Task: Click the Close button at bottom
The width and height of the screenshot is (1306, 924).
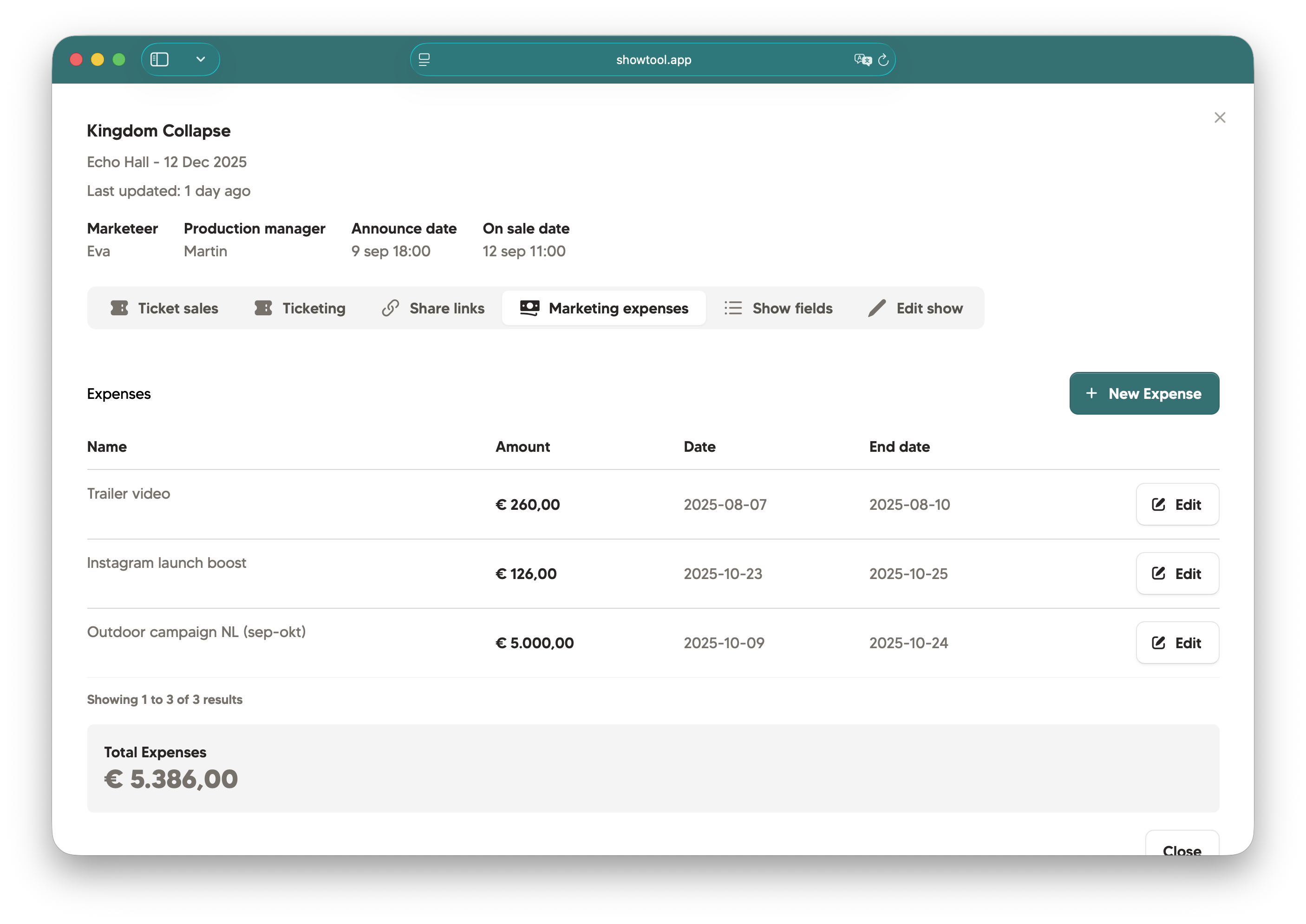Action: (1182, 847)
